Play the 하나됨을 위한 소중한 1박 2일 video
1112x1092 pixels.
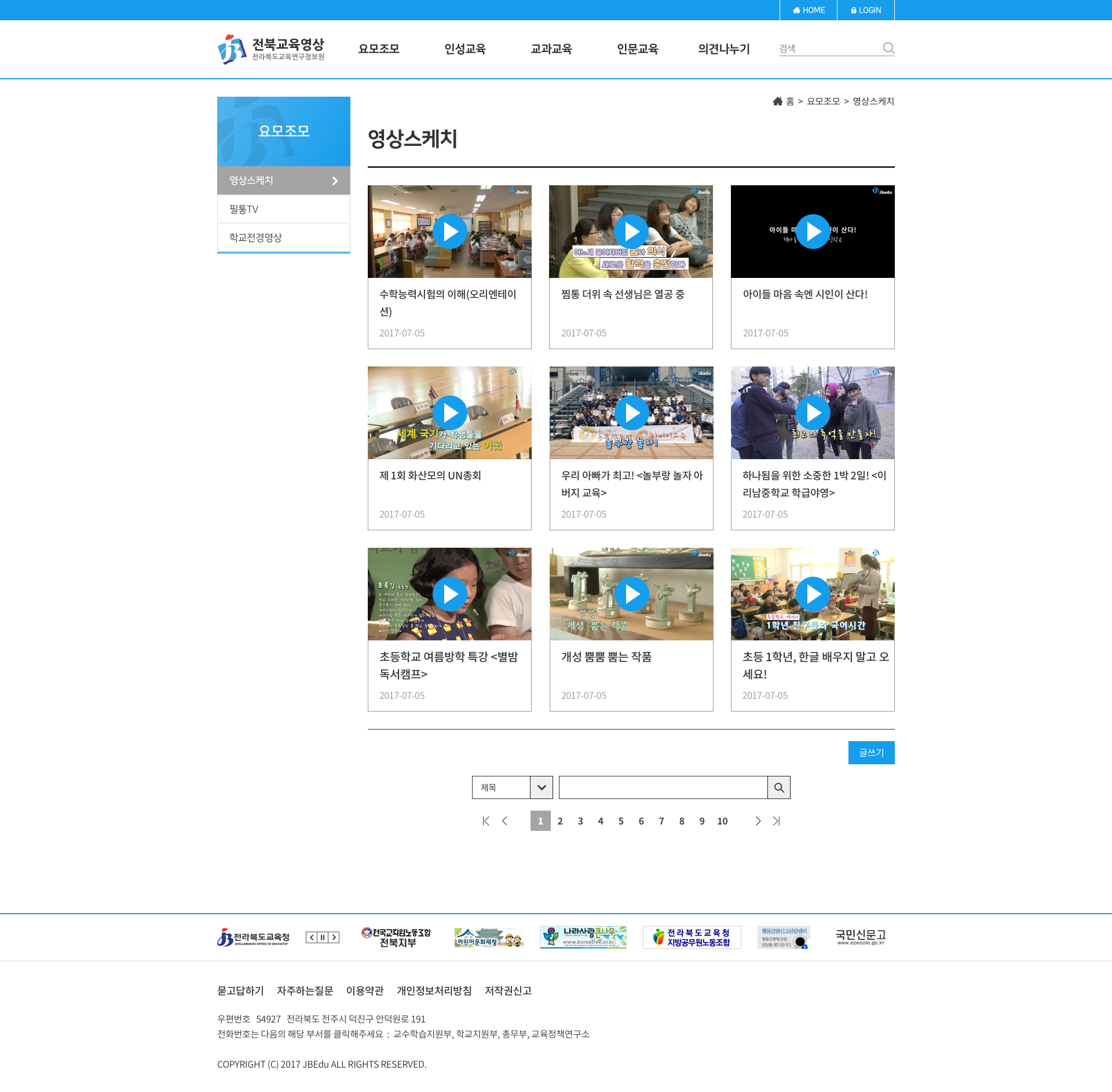tap(813, 413)
